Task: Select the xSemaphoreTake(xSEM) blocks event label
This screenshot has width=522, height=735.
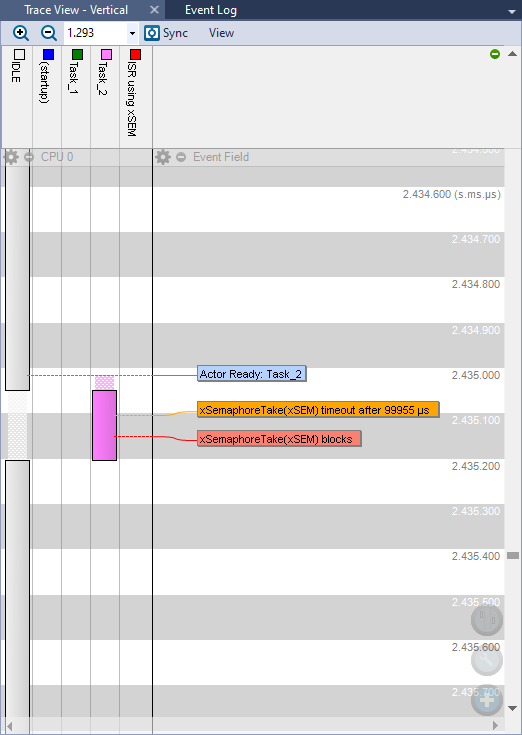Action: point(279,439)
